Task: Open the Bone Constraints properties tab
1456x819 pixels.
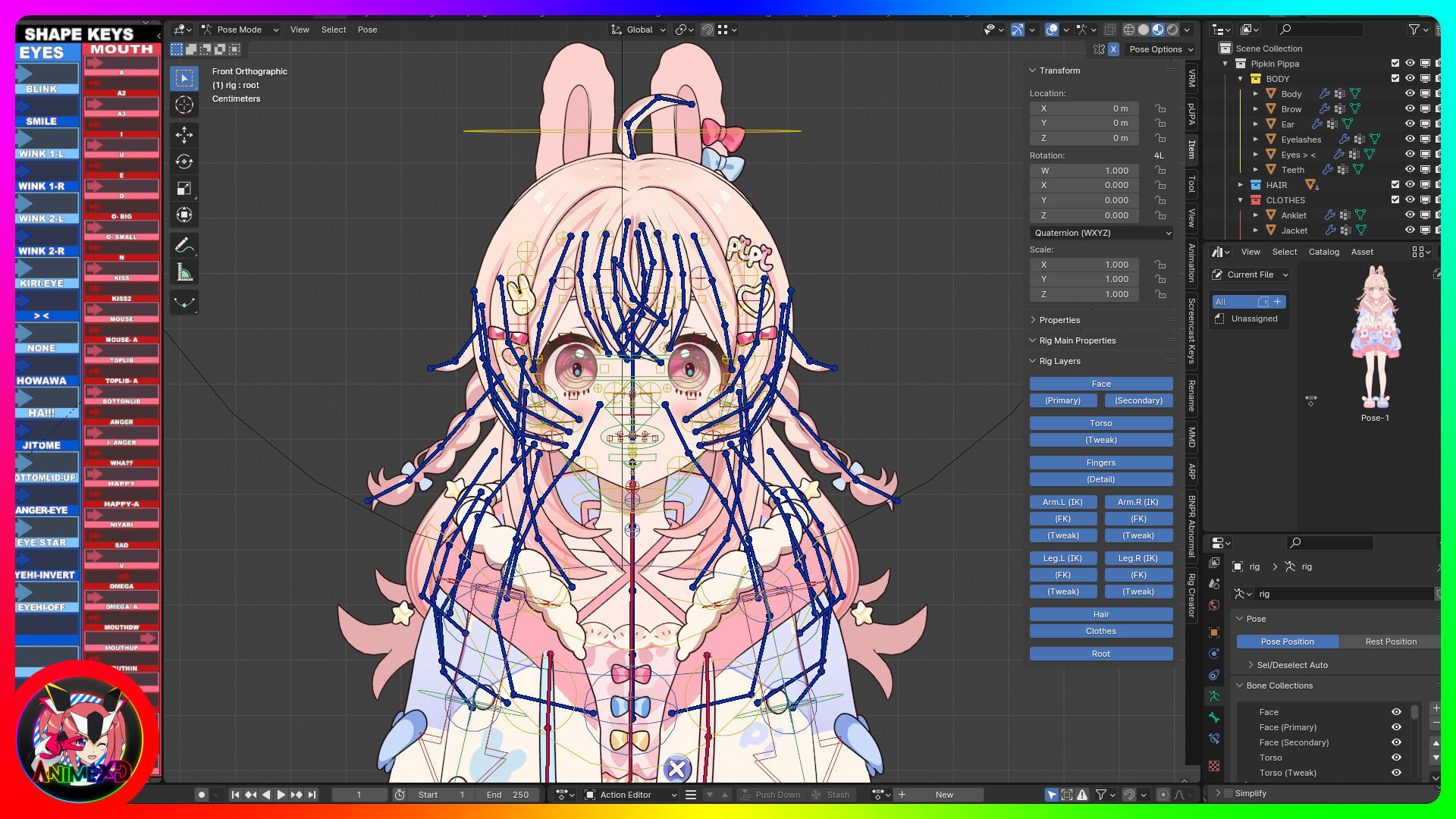Action: (x=1214, y=739)
